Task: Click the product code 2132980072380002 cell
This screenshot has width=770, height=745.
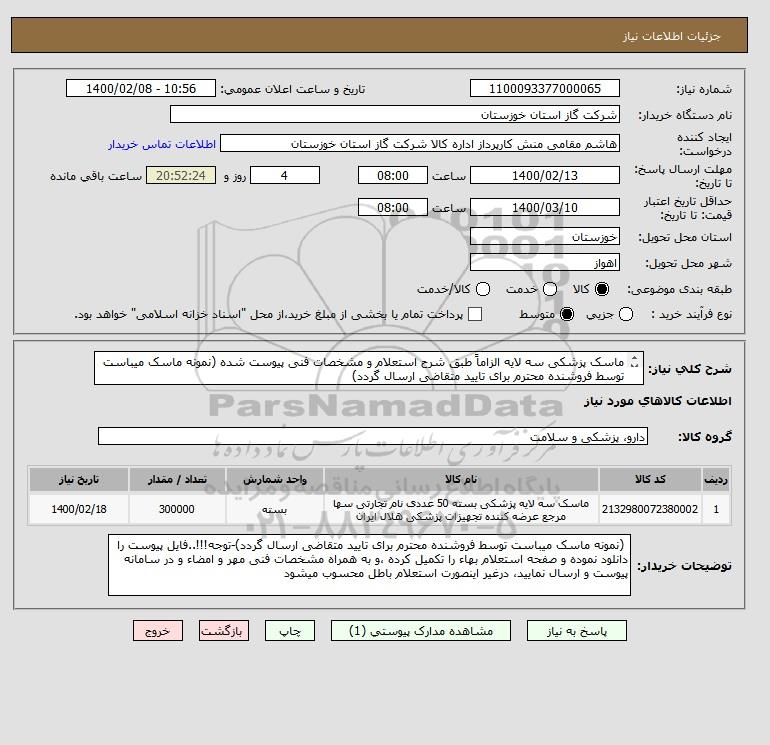Action: pyautogui.click(x=650, y=509)
